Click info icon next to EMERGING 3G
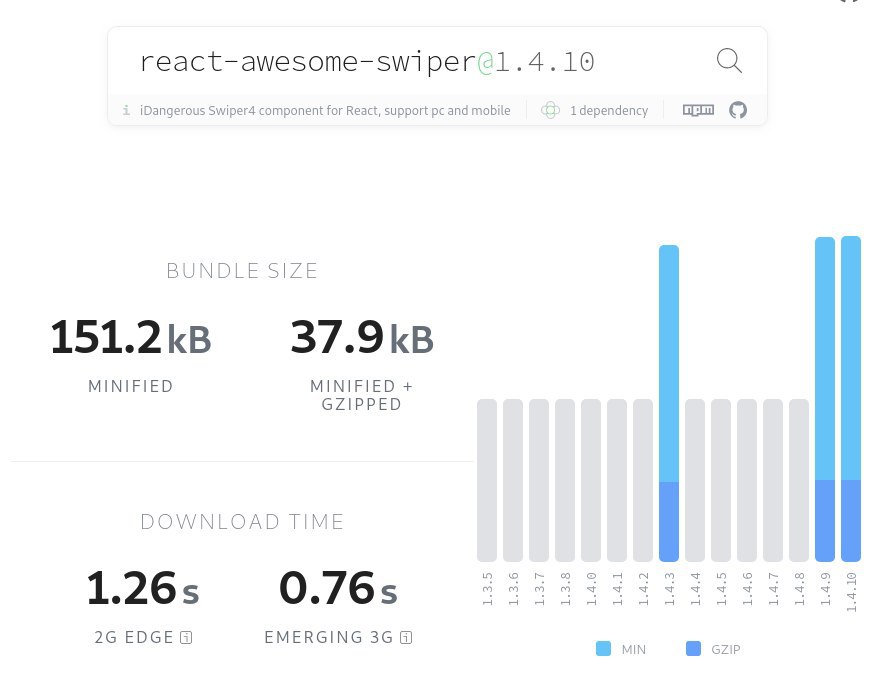Viewport: 891px width, 673px height. (x=406, y=638)
